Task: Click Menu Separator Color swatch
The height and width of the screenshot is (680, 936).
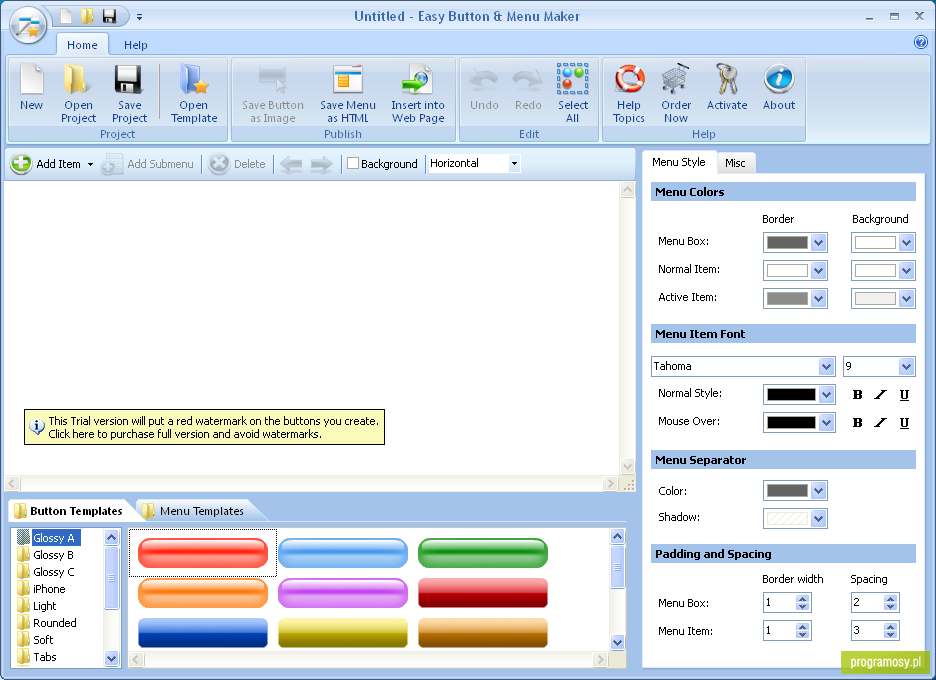Action: (x=787, y=491)
